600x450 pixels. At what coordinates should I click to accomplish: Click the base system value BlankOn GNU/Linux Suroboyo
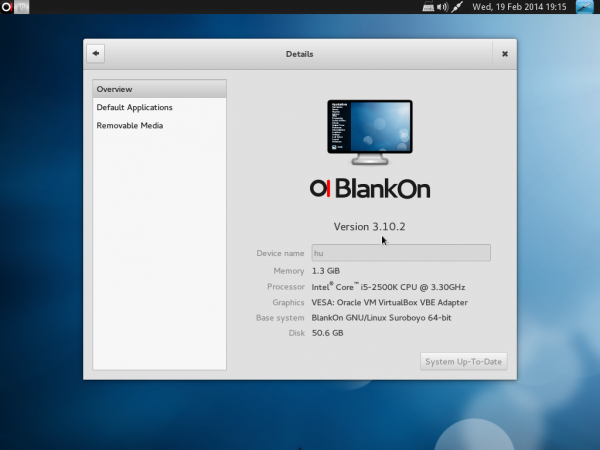click(382, 318)
